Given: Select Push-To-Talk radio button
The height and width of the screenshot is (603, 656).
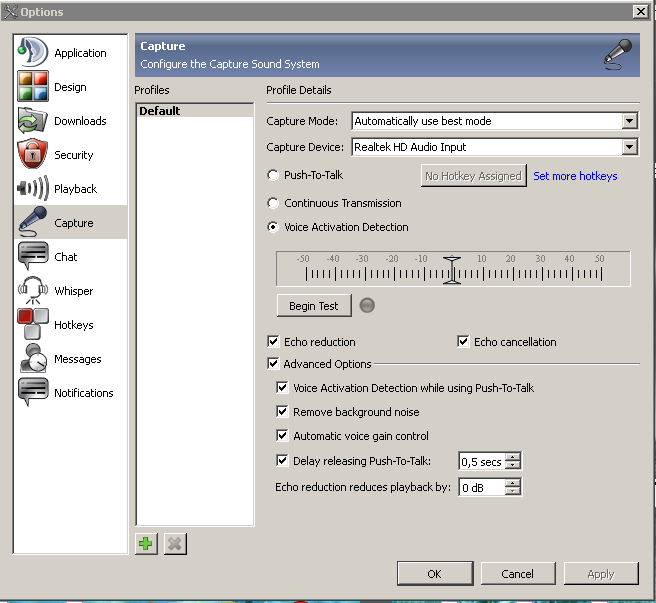Looking at the screenshot, I should point(273,175).
